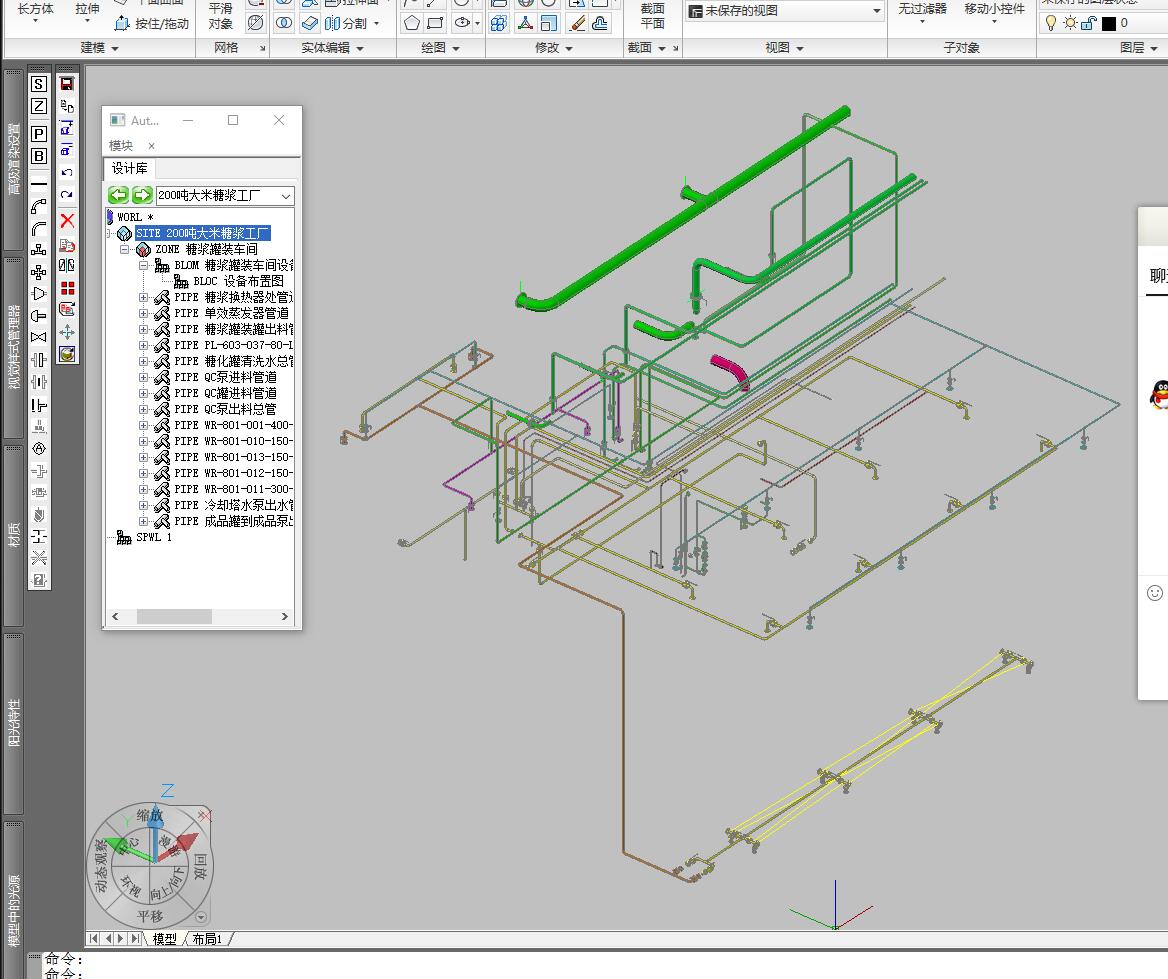Click the red X delete icon in toolbar
This screenshot has height=979, width=1168.
pyautogui.click(x=67, y=221)
